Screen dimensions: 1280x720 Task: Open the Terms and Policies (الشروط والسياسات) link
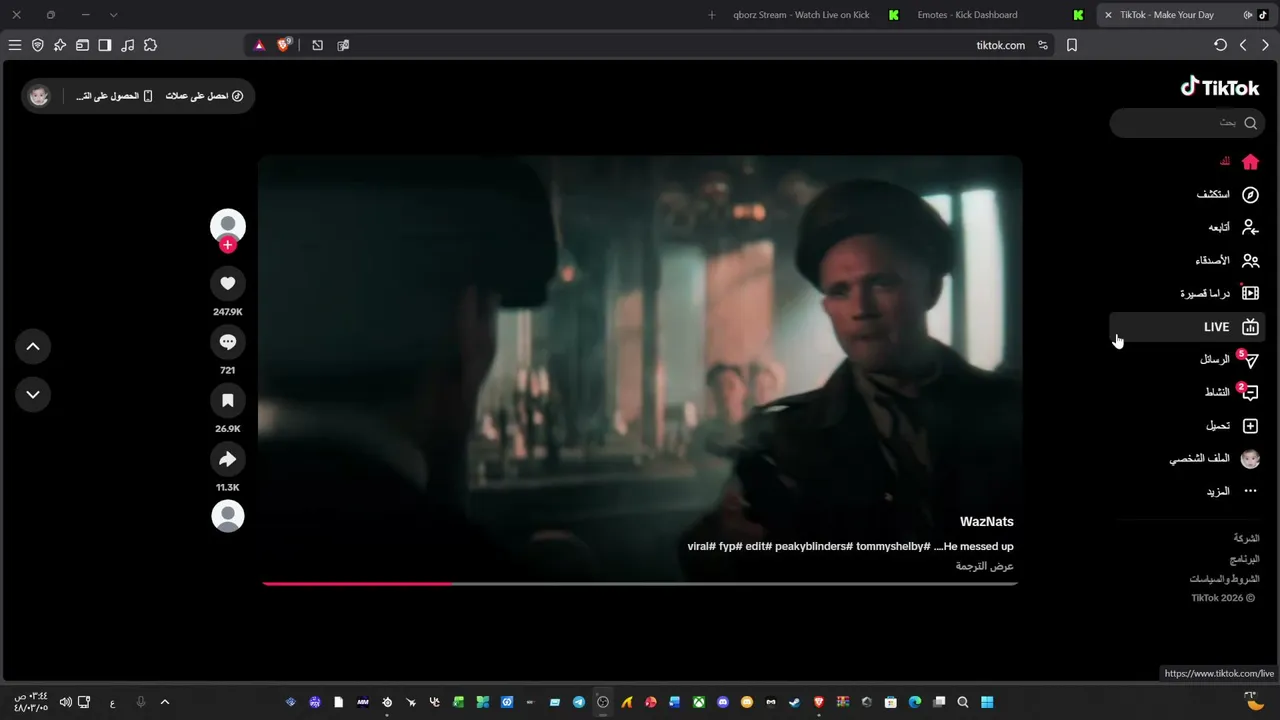(x=1224, y=580)
